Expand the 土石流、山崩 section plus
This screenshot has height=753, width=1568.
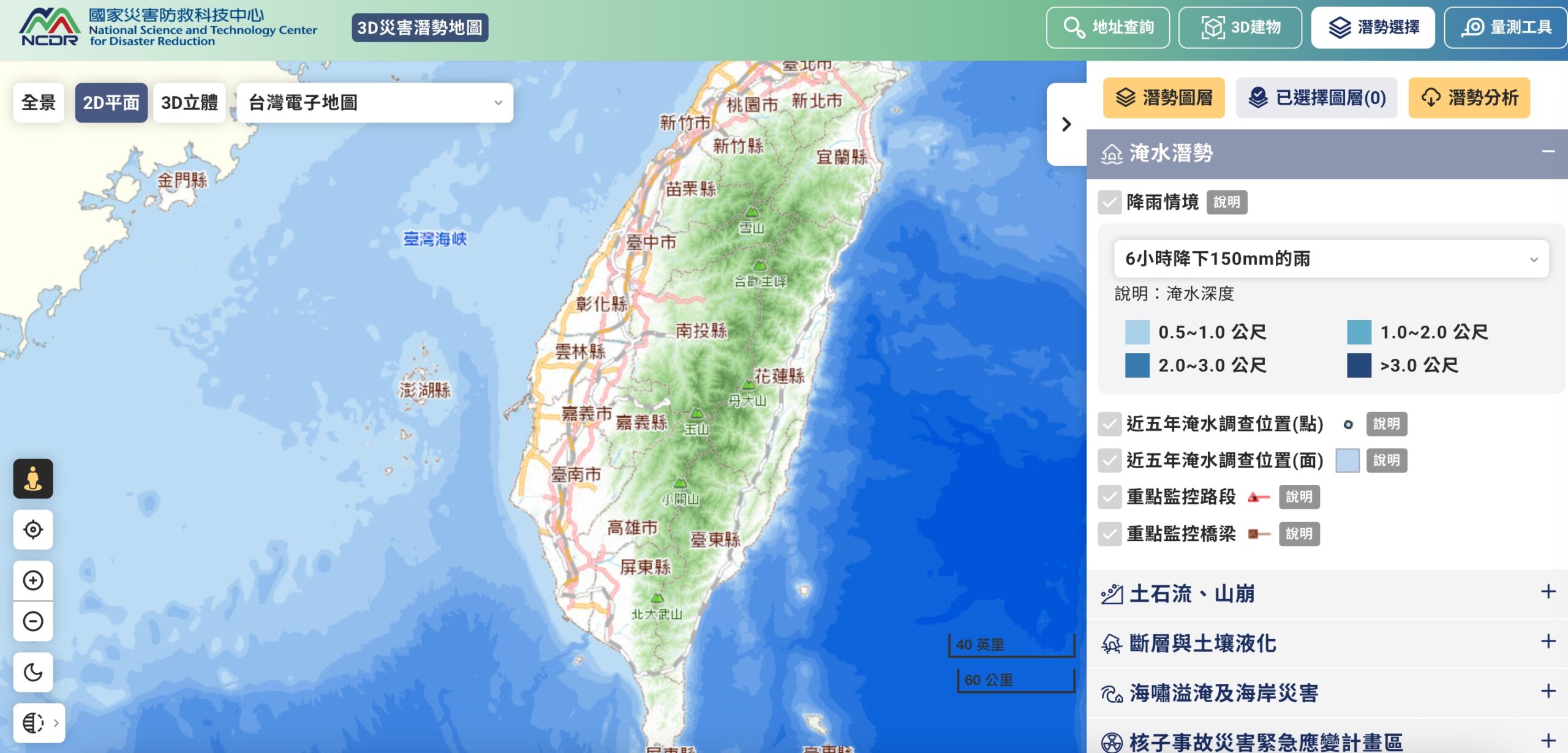[x=1548, y=592]
